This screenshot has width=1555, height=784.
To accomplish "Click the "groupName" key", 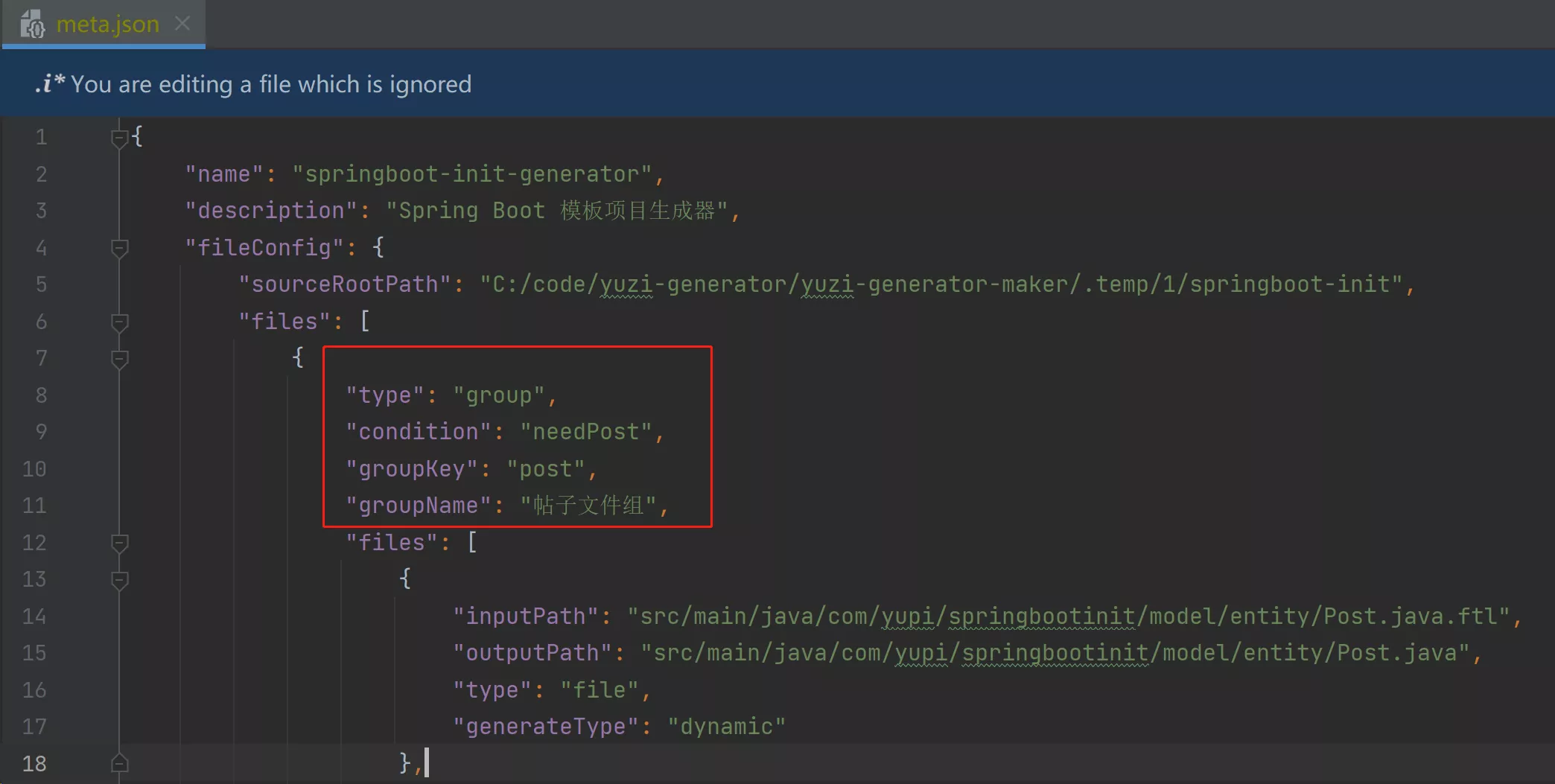I will [419, 506].
